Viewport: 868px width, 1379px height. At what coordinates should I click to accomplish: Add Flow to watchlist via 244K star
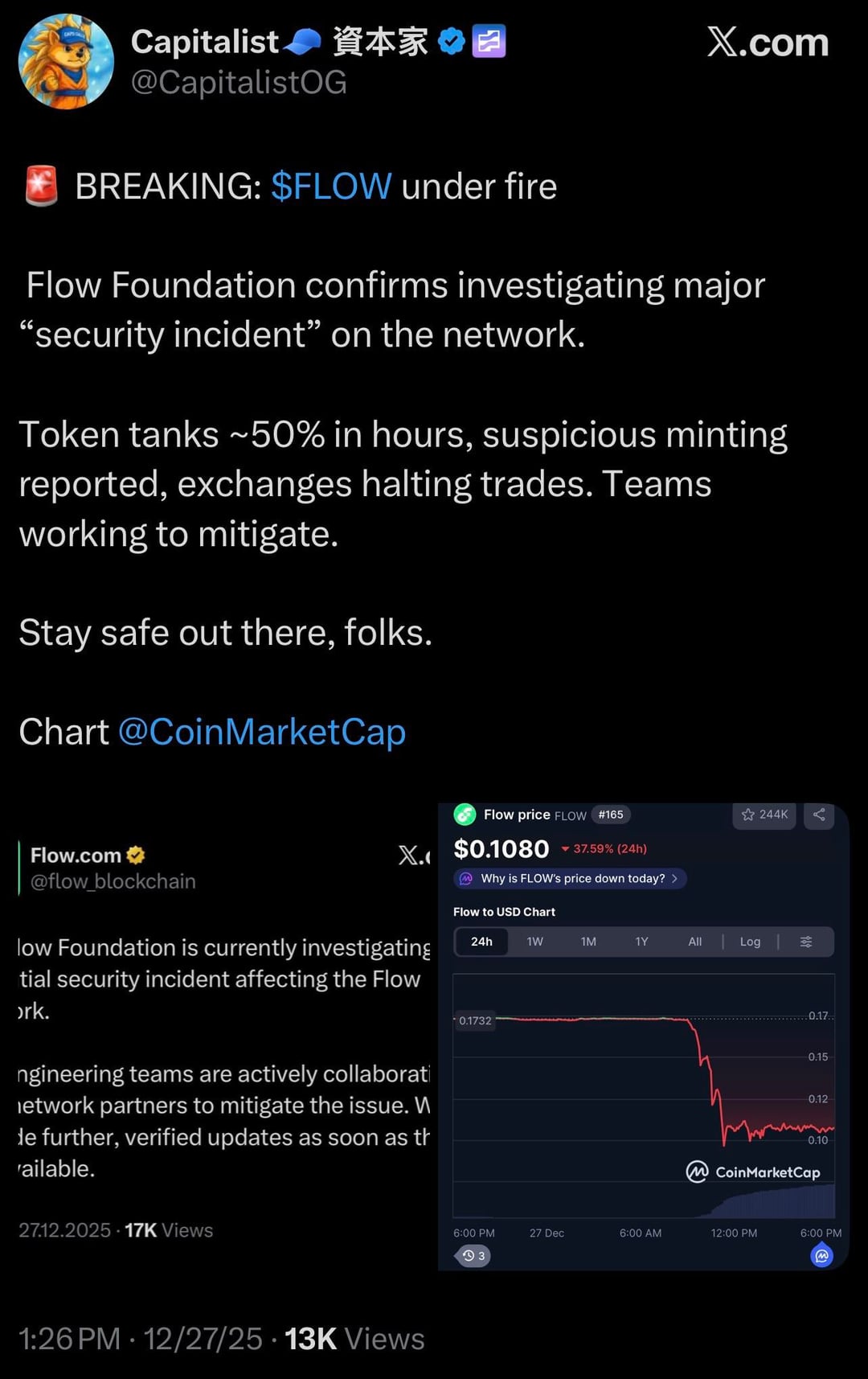point(764,815)
